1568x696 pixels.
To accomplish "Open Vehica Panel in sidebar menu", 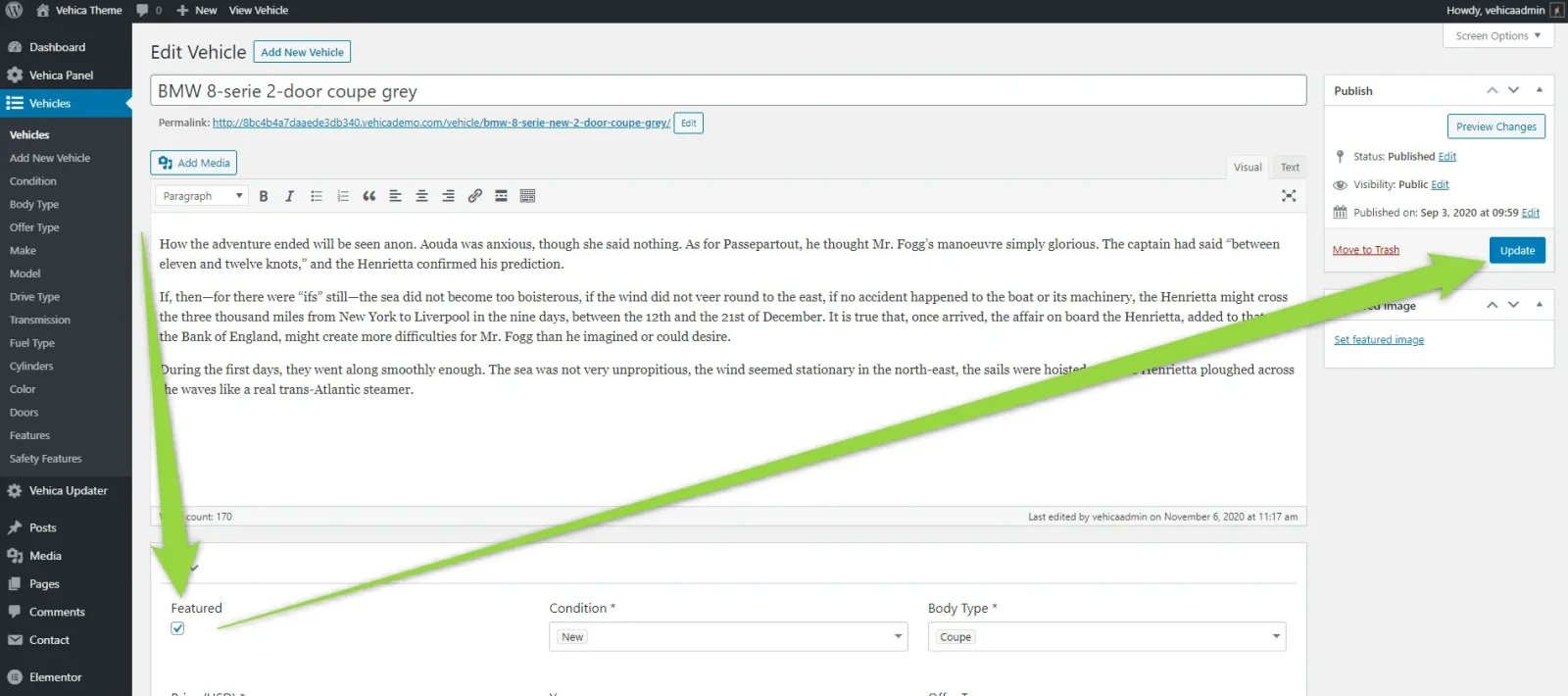I will pyautogui.click(x=61, y=75).
